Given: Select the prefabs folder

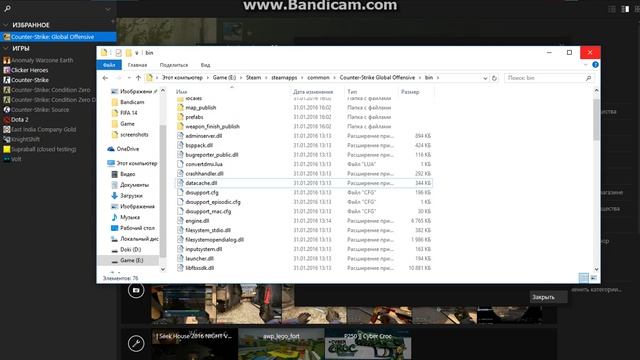Looking at the screenshot, I should pos(194,117).
